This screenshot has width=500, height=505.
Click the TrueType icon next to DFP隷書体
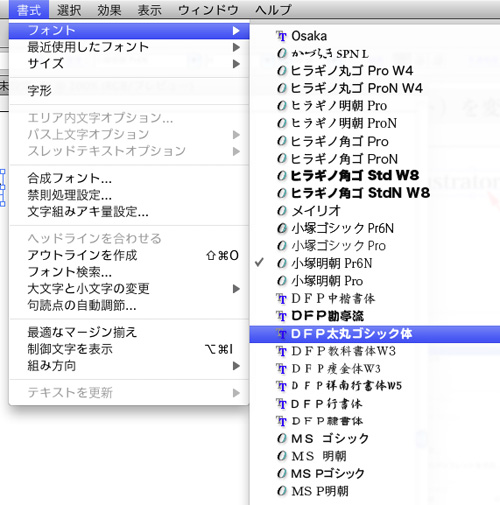coord(282,421)
